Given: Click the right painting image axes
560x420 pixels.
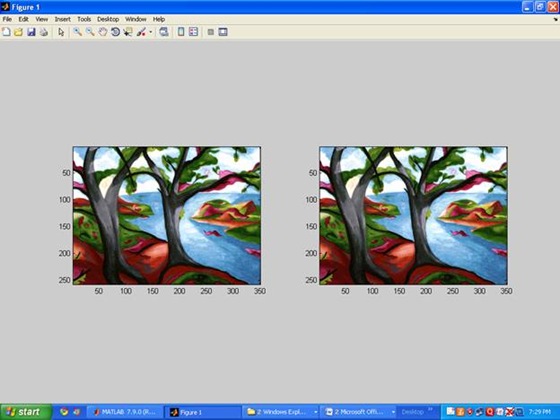Looking at the screenshot, I should click(x=413, y=215).
